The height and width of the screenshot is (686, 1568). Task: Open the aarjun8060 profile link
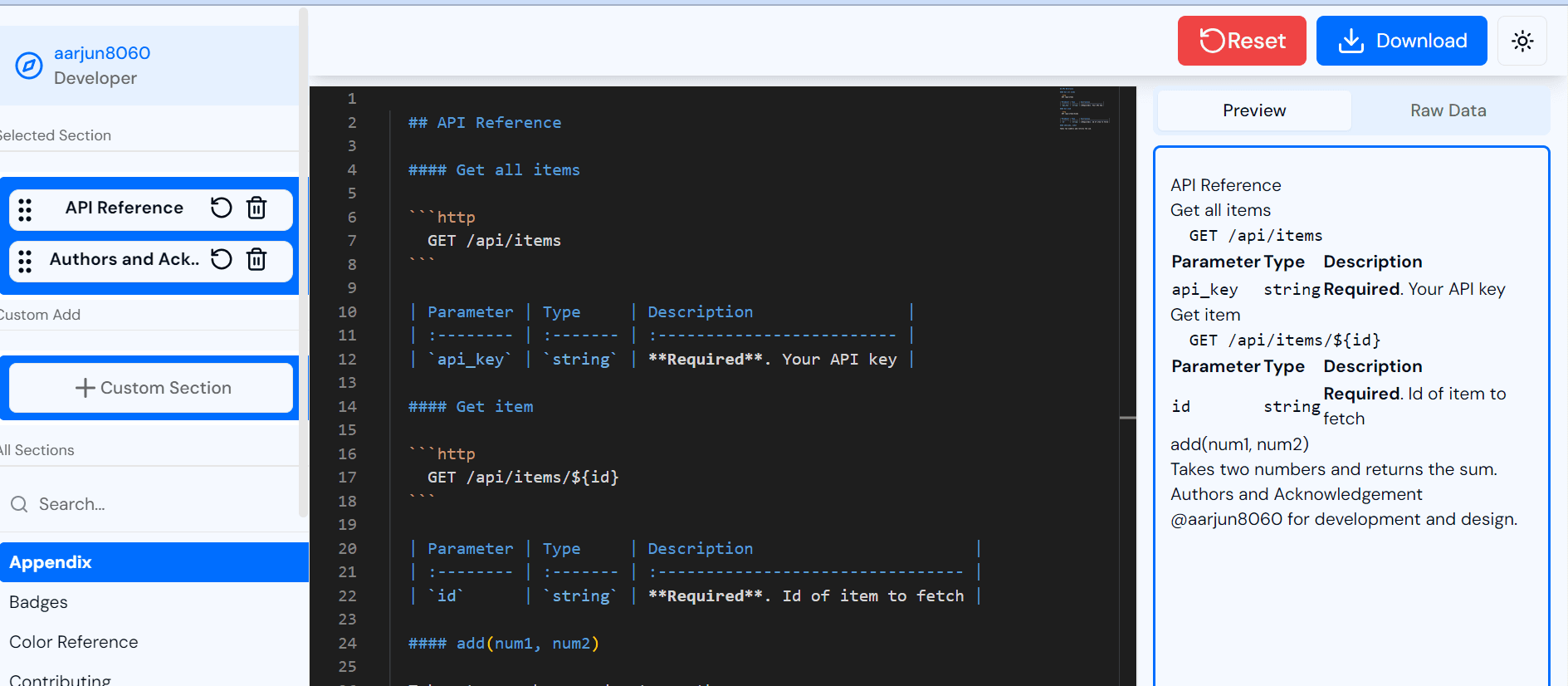tap(102, 53)
